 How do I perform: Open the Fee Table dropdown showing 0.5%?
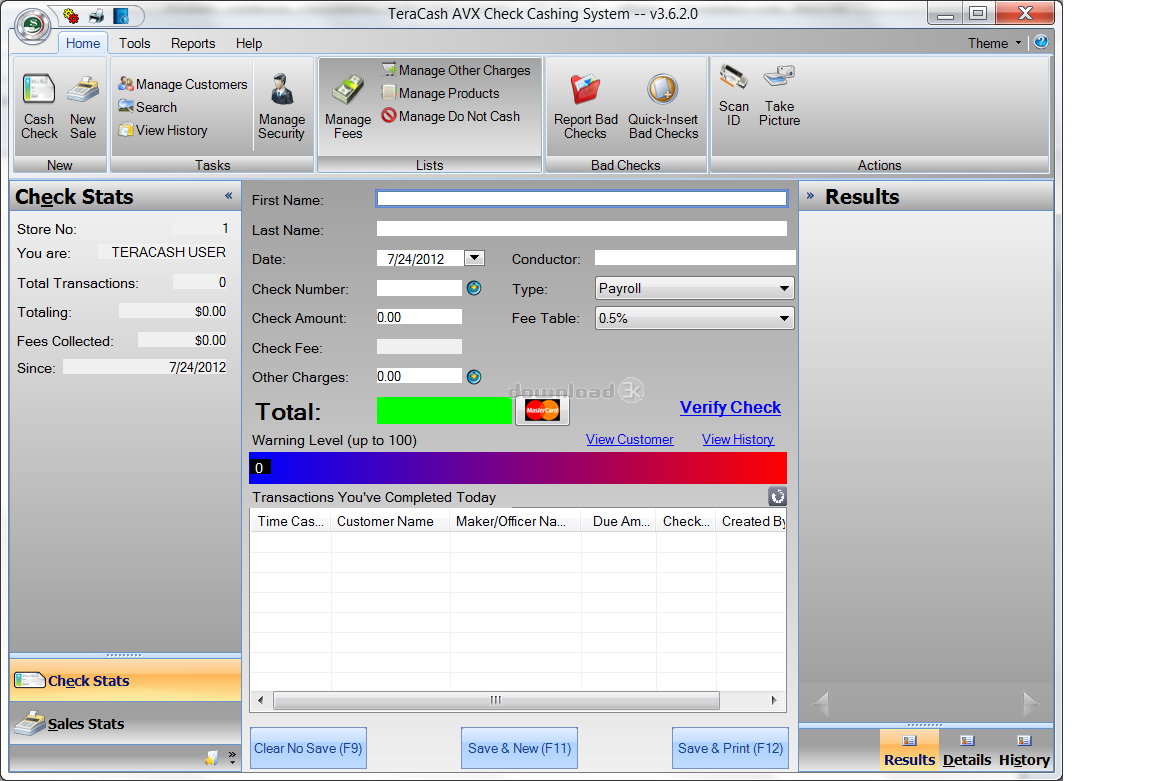coord(694,318)
